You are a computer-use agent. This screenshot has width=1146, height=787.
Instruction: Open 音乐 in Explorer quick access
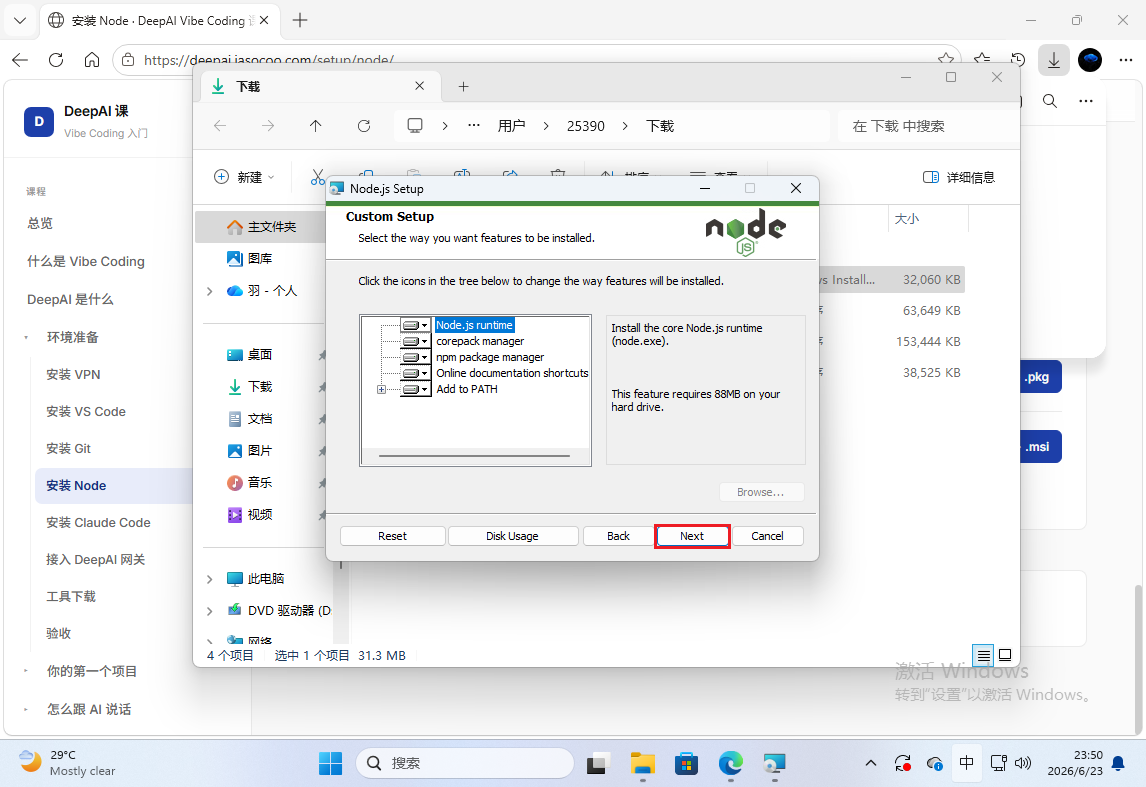point(250,483)
